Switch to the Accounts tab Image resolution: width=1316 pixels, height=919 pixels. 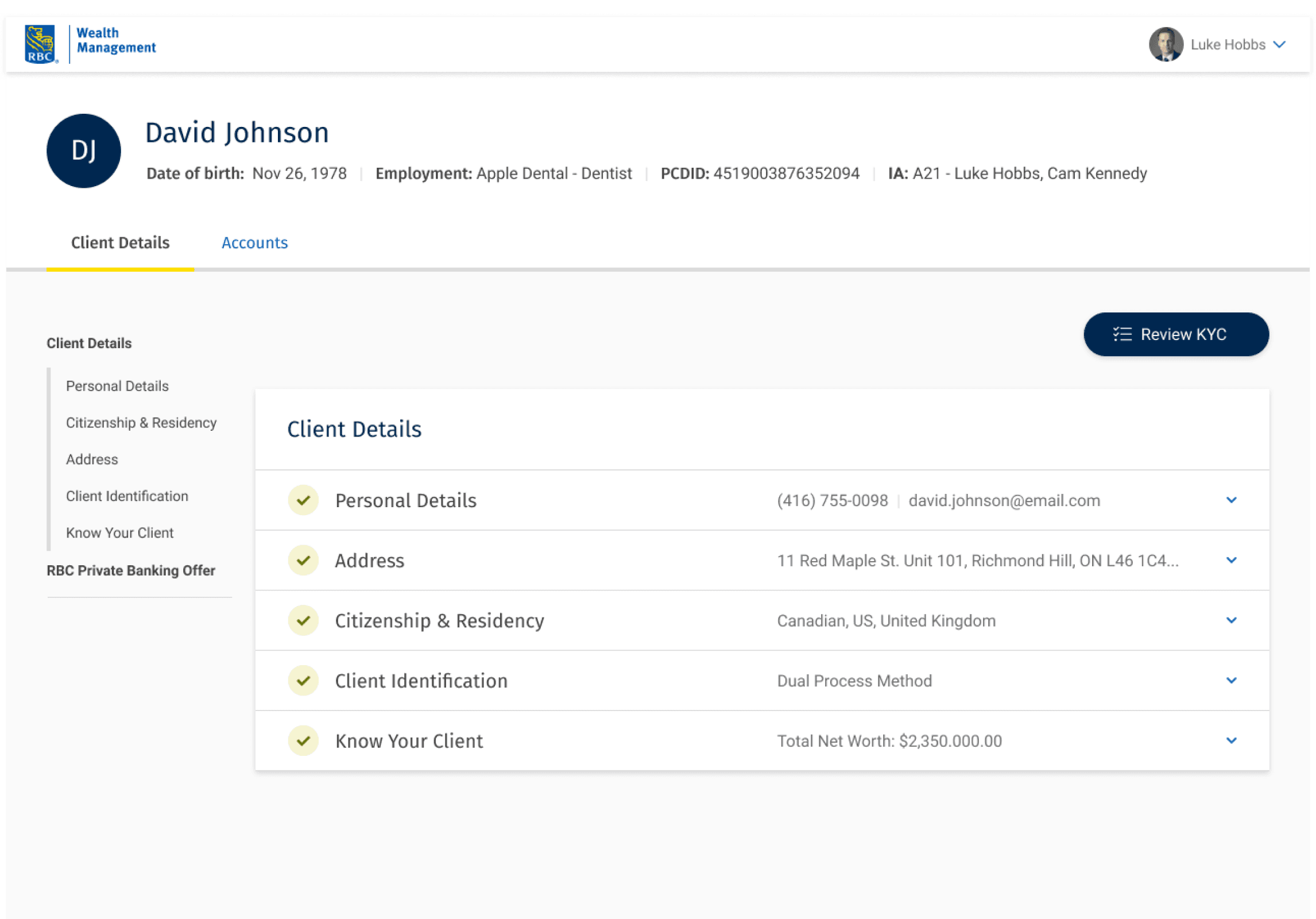[254, 243]
